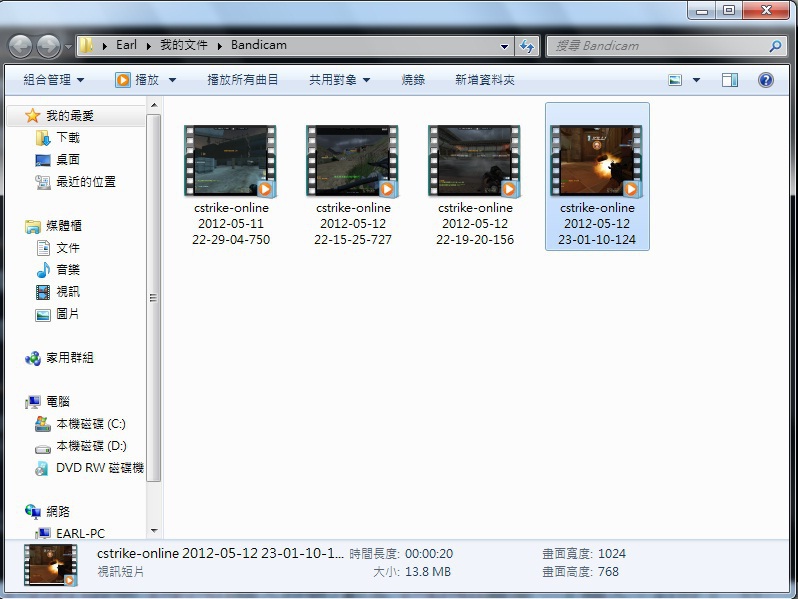Image resolution: width=798 pixels, height=599 pixels.
Task: Click file name text ending 22-15-25-727
Action: coord(353,223)
